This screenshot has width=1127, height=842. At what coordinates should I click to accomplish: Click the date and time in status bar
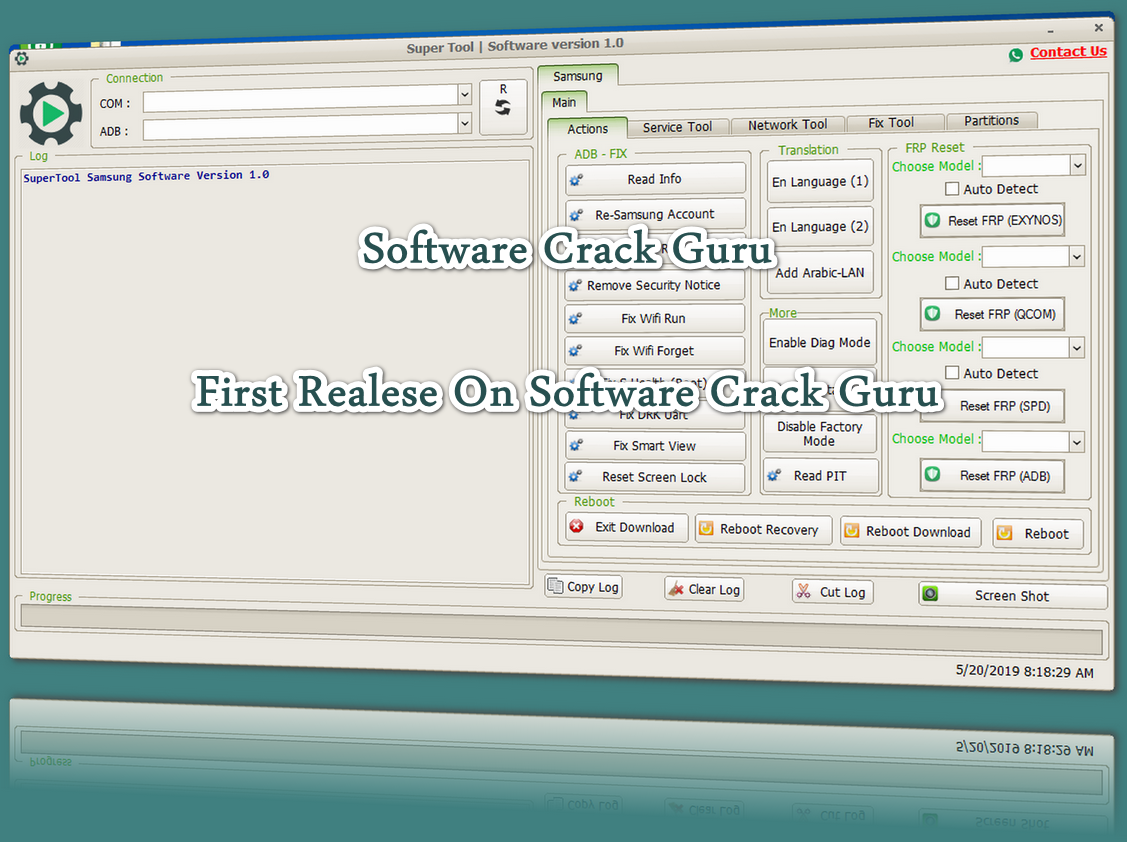point(1024,672)
